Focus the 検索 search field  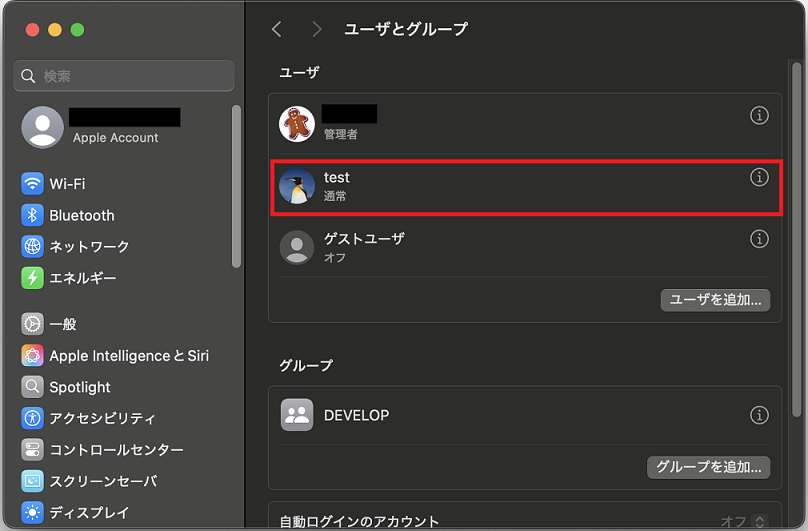pyautogui.click(x=124, y=76)
